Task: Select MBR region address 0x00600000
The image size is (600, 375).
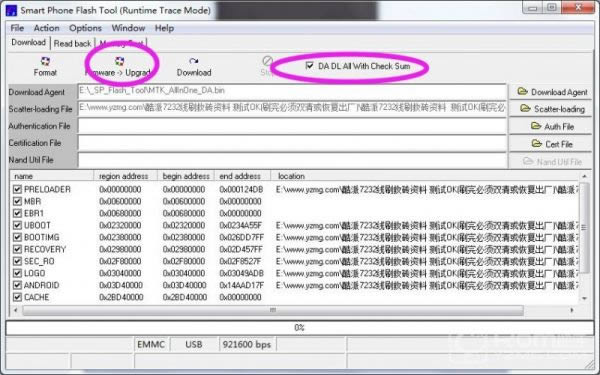Action: (120, 201)
